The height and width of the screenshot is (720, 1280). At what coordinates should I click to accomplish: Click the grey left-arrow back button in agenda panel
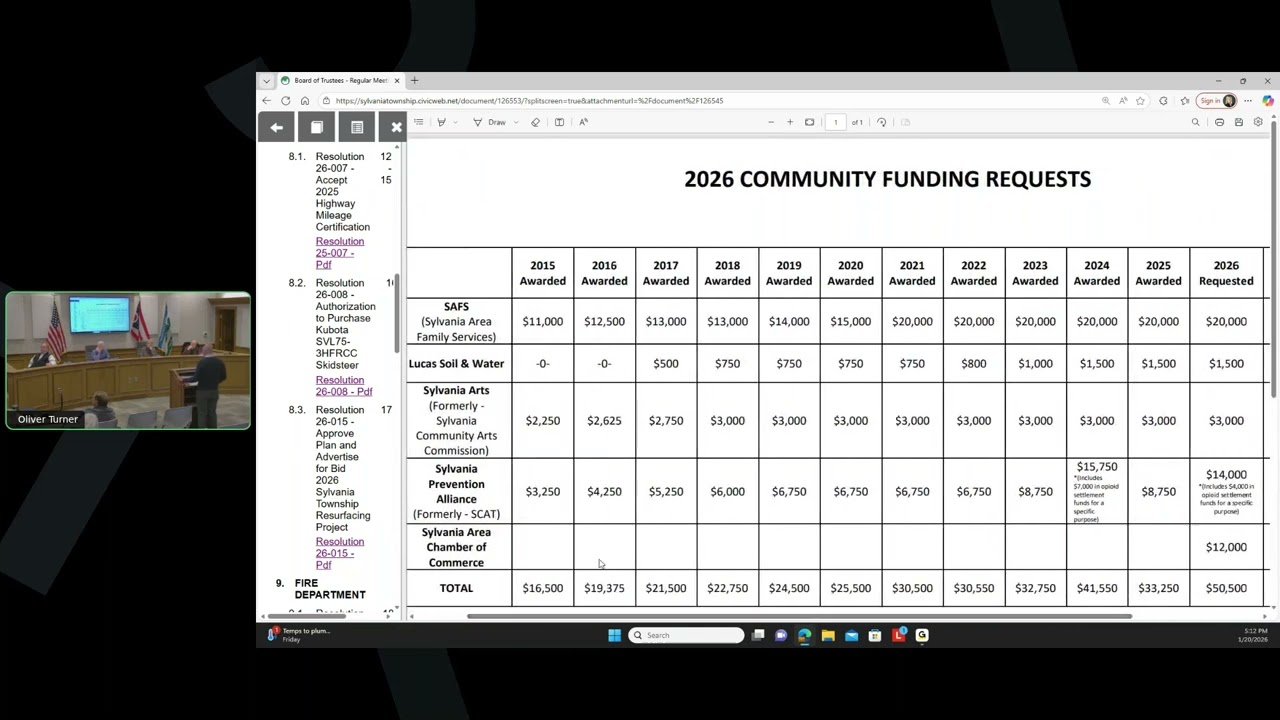[x=276, y=127]
